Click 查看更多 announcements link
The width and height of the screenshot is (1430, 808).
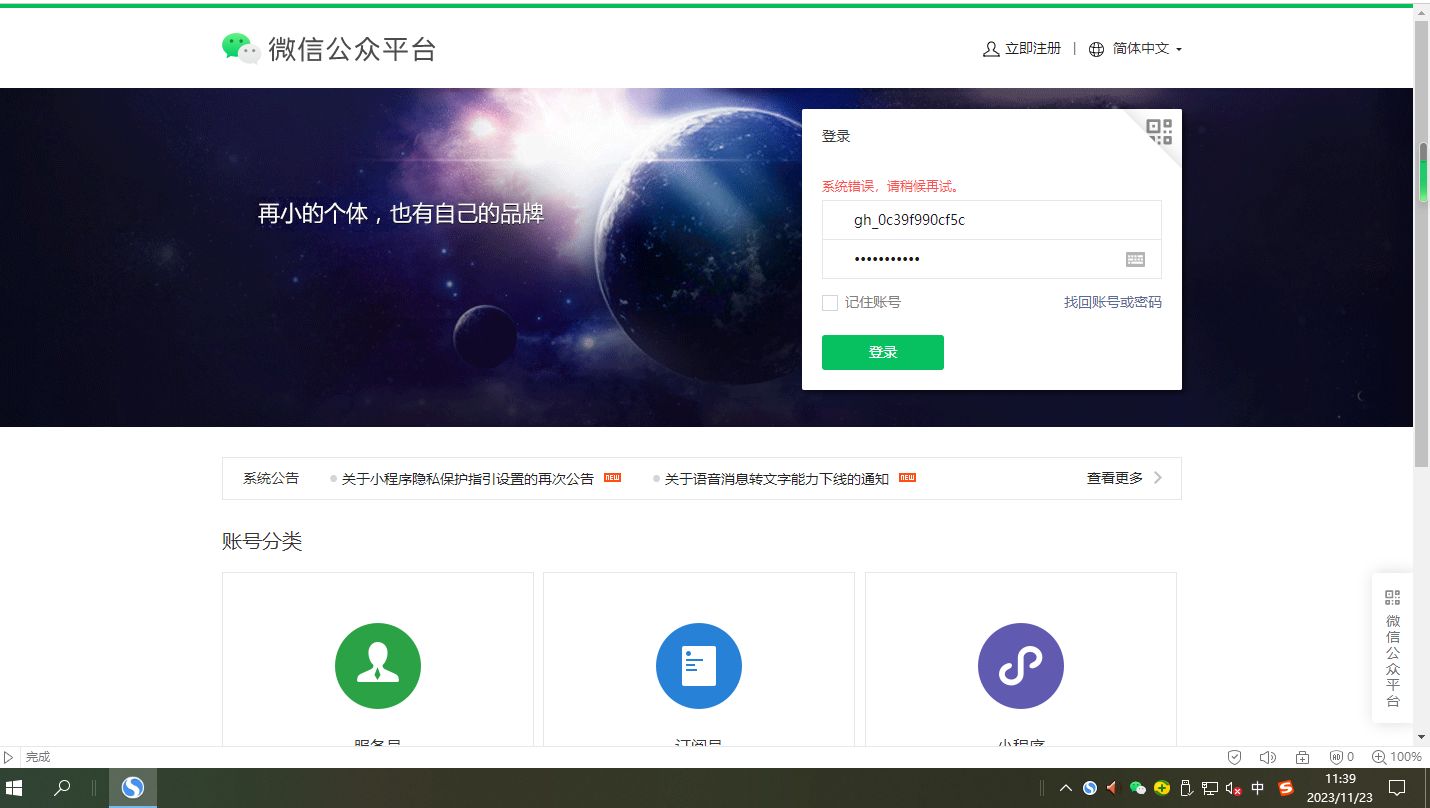[x=1115, y=478]
